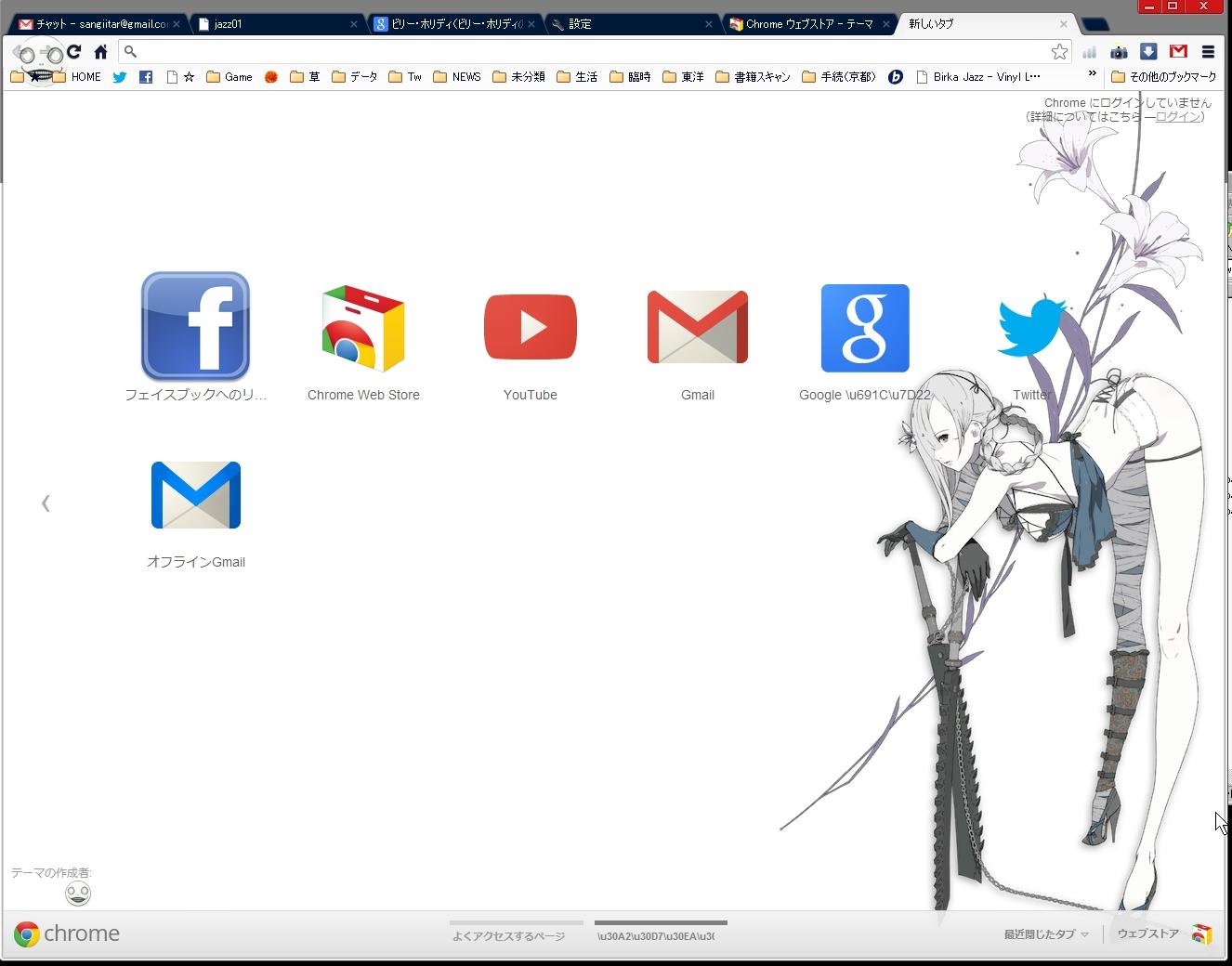Image resolution: width=1232 pixels, height=966 pixels.
Task: Open the 臨時 bookmark folder
Action: [630, 77]
